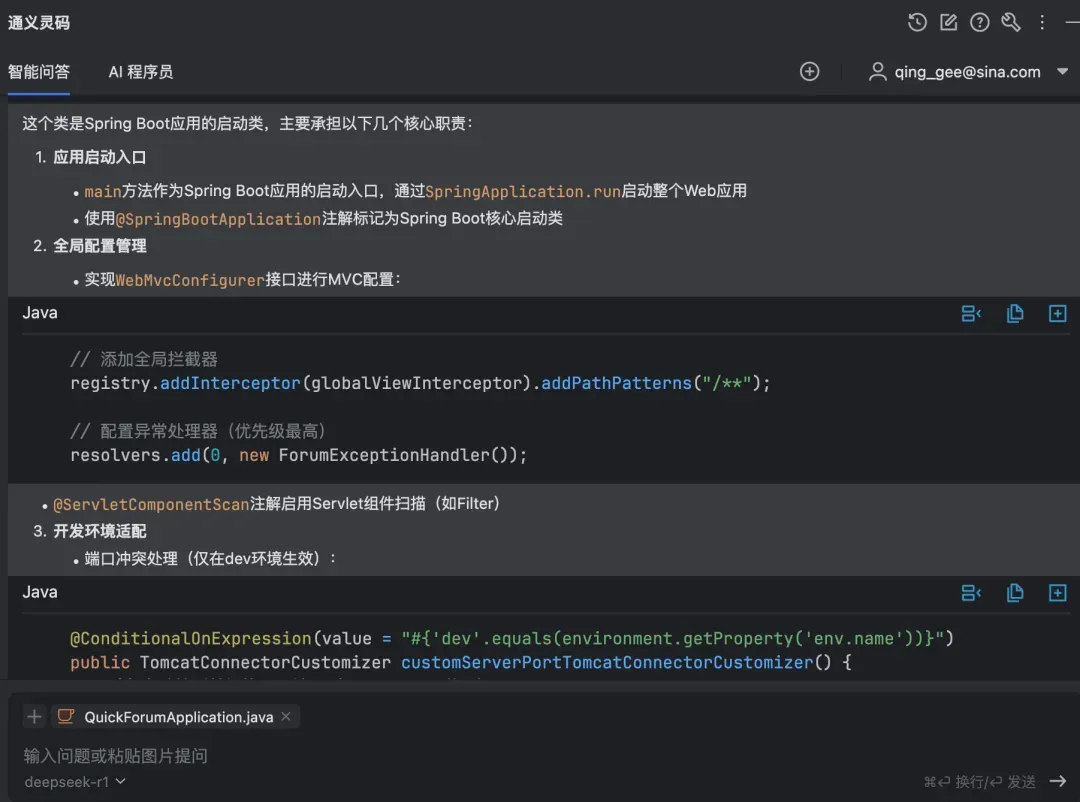Send the message with arrow button
The image size is (1080, 802).
[x=1058, y=781]
